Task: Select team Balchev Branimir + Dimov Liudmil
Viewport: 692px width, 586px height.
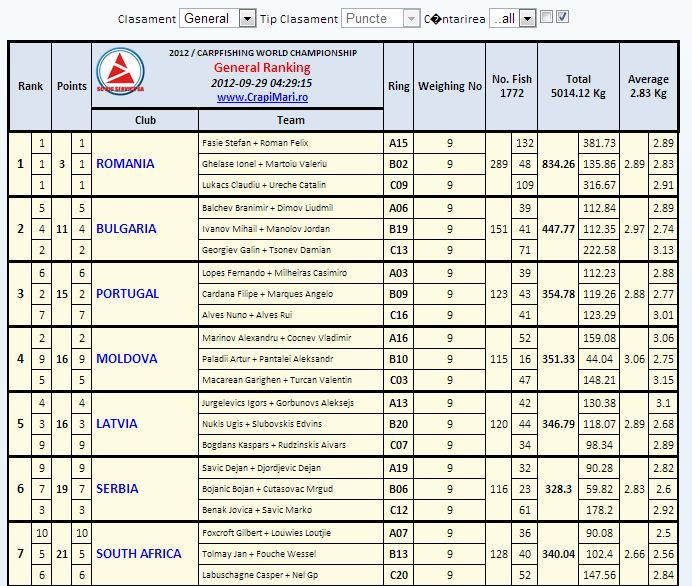Action: click(267, 208)
